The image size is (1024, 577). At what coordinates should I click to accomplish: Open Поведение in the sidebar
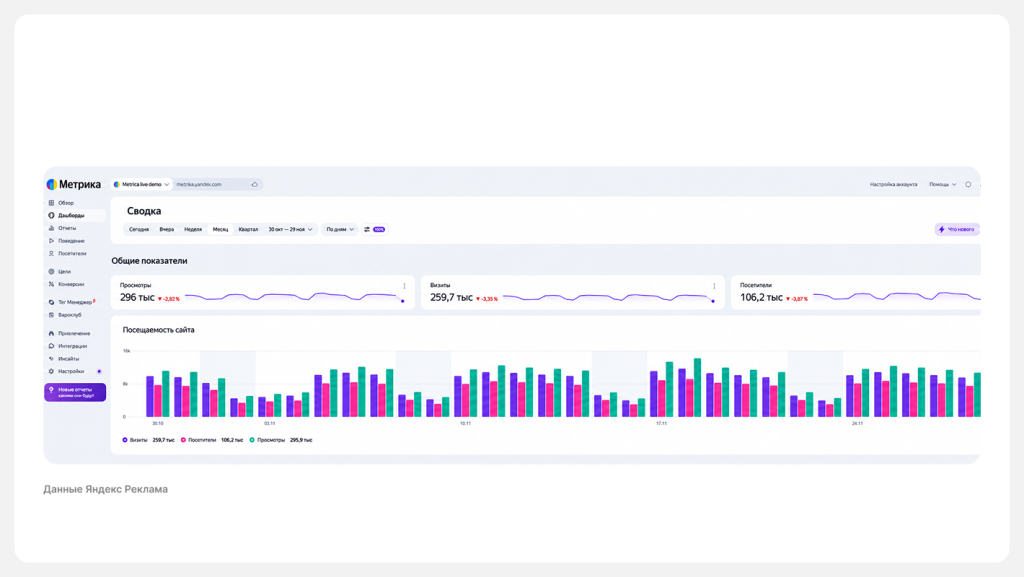(x=67, y=241)
